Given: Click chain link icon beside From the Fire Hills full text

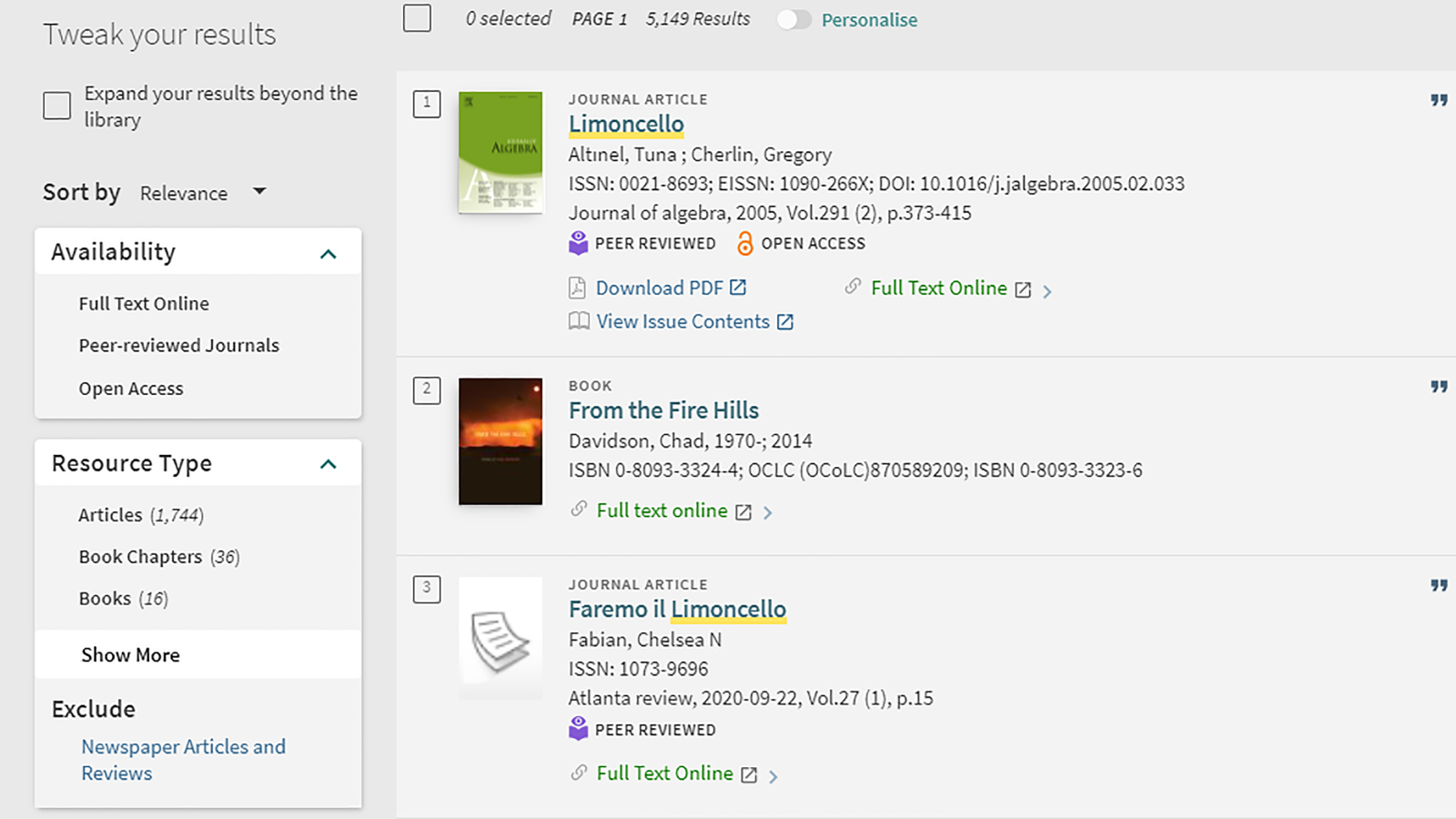Looking at the screenshot, I should [579, 509].
